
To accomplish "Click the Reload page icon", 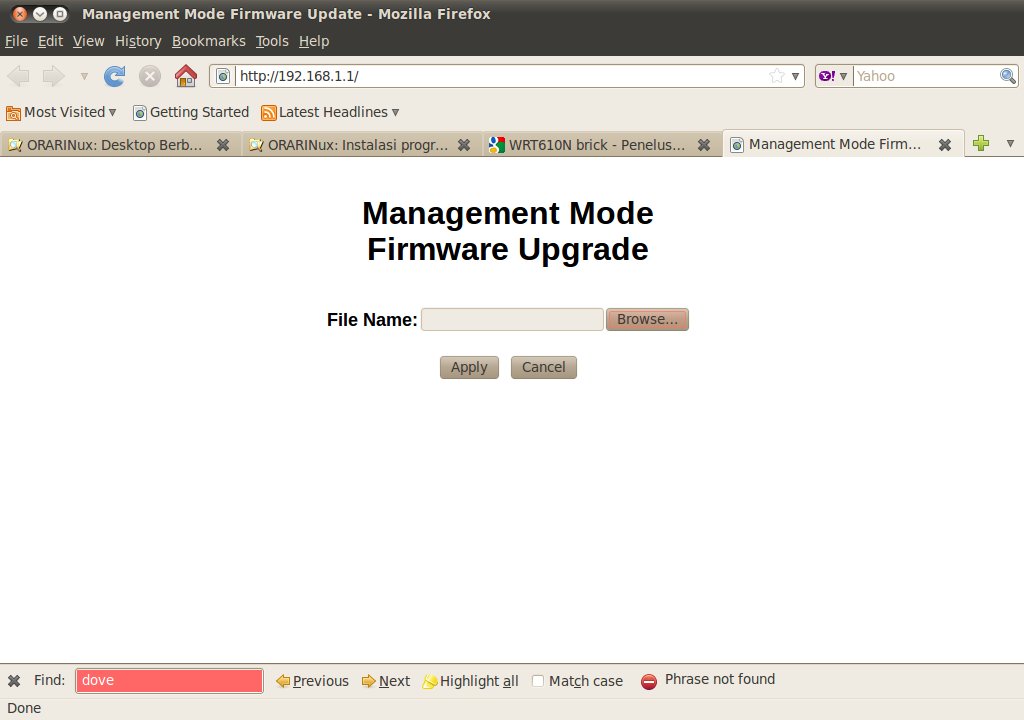I will tap(115, 76).
